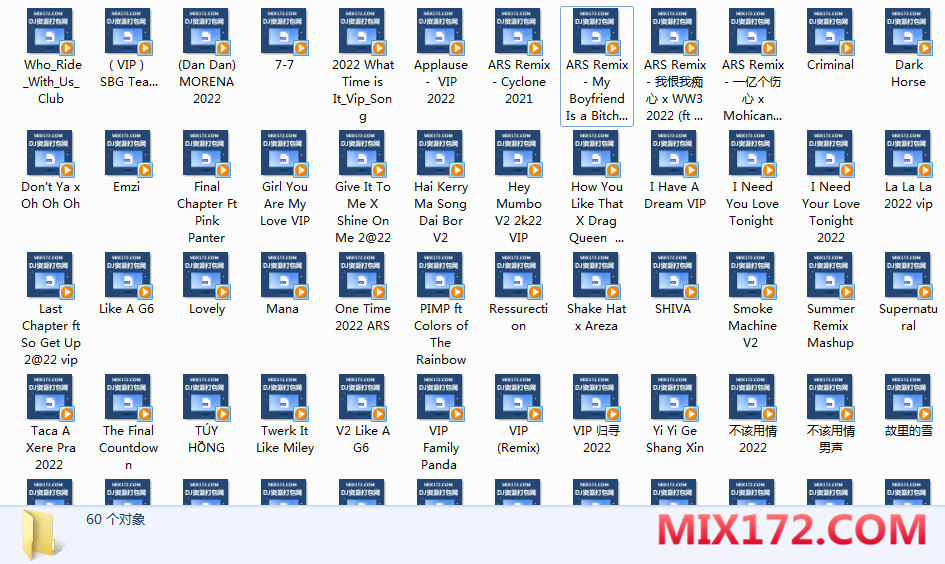The width and height of the screenshot is (945, 564).
Task: Click the 'Criminal' file name label
Action: click(830, 64)
